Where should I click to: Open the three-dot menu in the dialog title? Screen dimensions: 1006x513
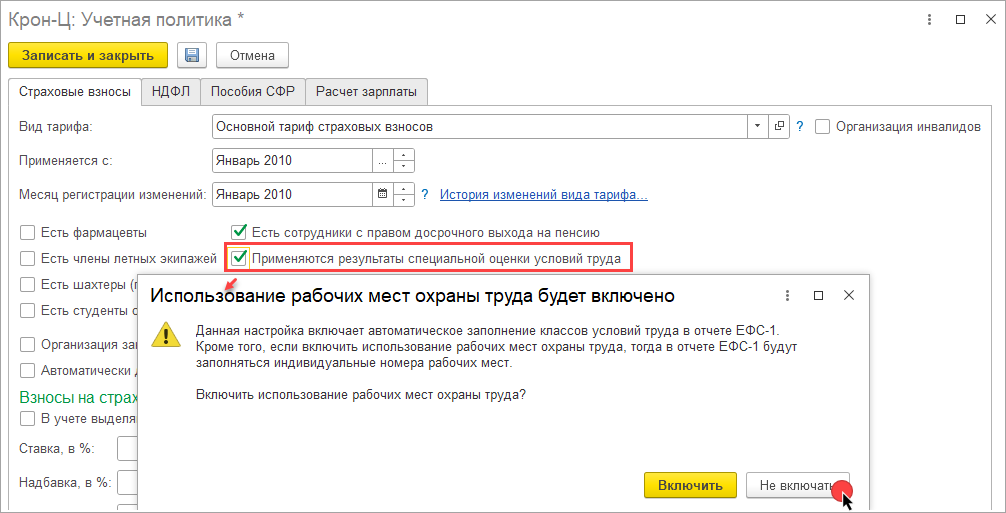click(787, 296)
